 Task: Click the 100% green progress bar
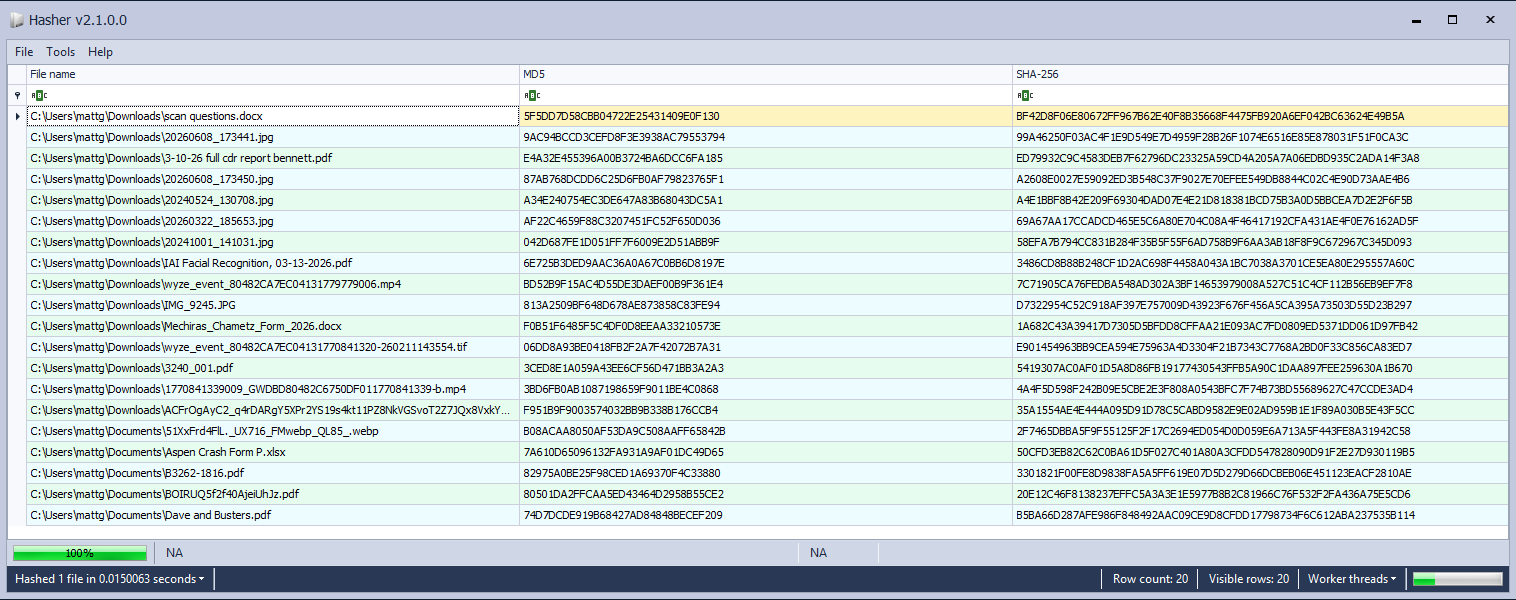click(79, 553)
